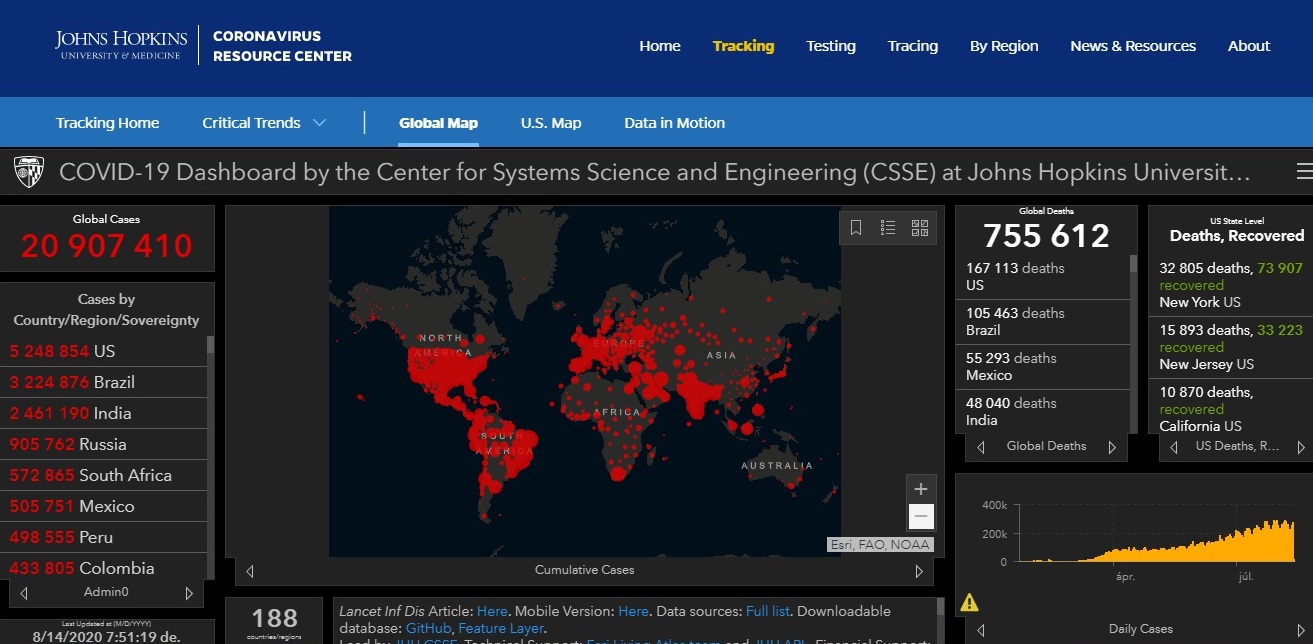Image resolution: width=1313 pixels, height=644 pixels.
Task: Click the New York US deaths entry
Action: [1231, 285]
